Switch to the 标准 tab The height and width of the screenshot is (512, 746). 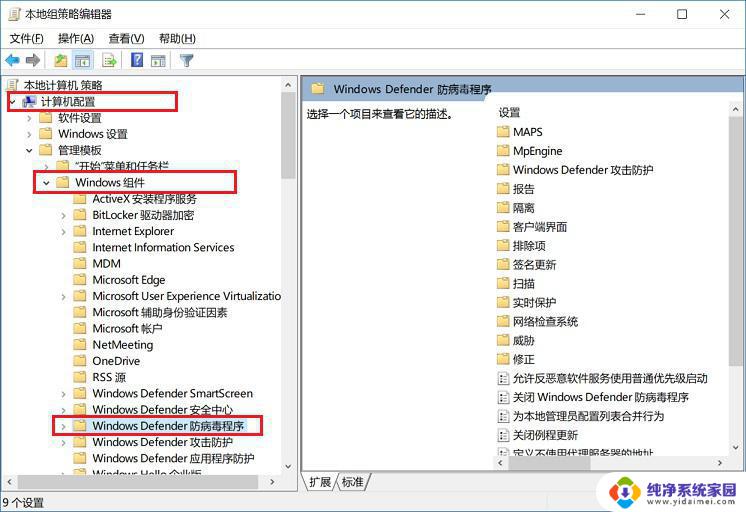tap(353, 482)
